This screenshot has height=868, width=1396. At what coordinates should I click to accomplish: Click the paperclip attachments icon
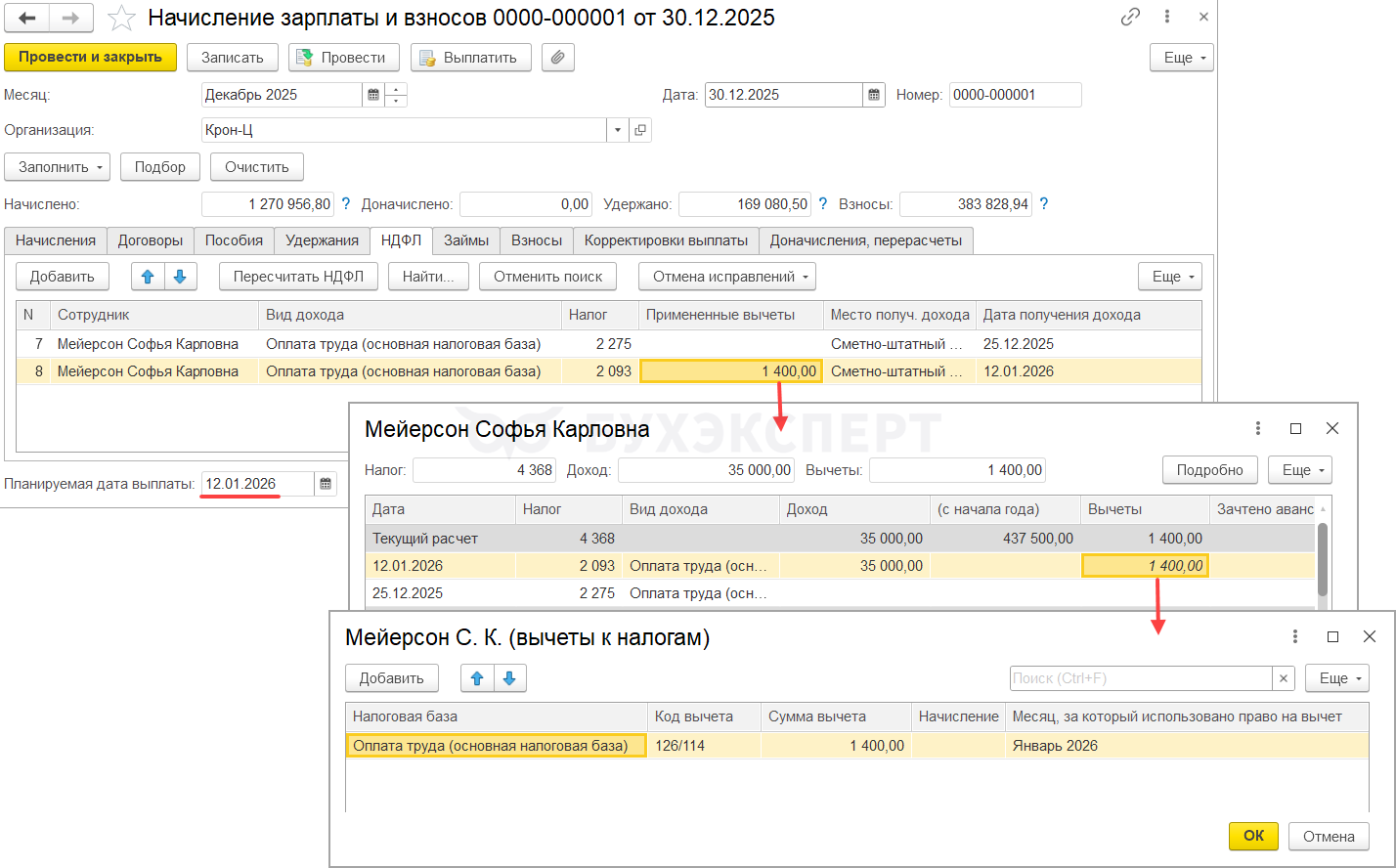click(557, 57)
